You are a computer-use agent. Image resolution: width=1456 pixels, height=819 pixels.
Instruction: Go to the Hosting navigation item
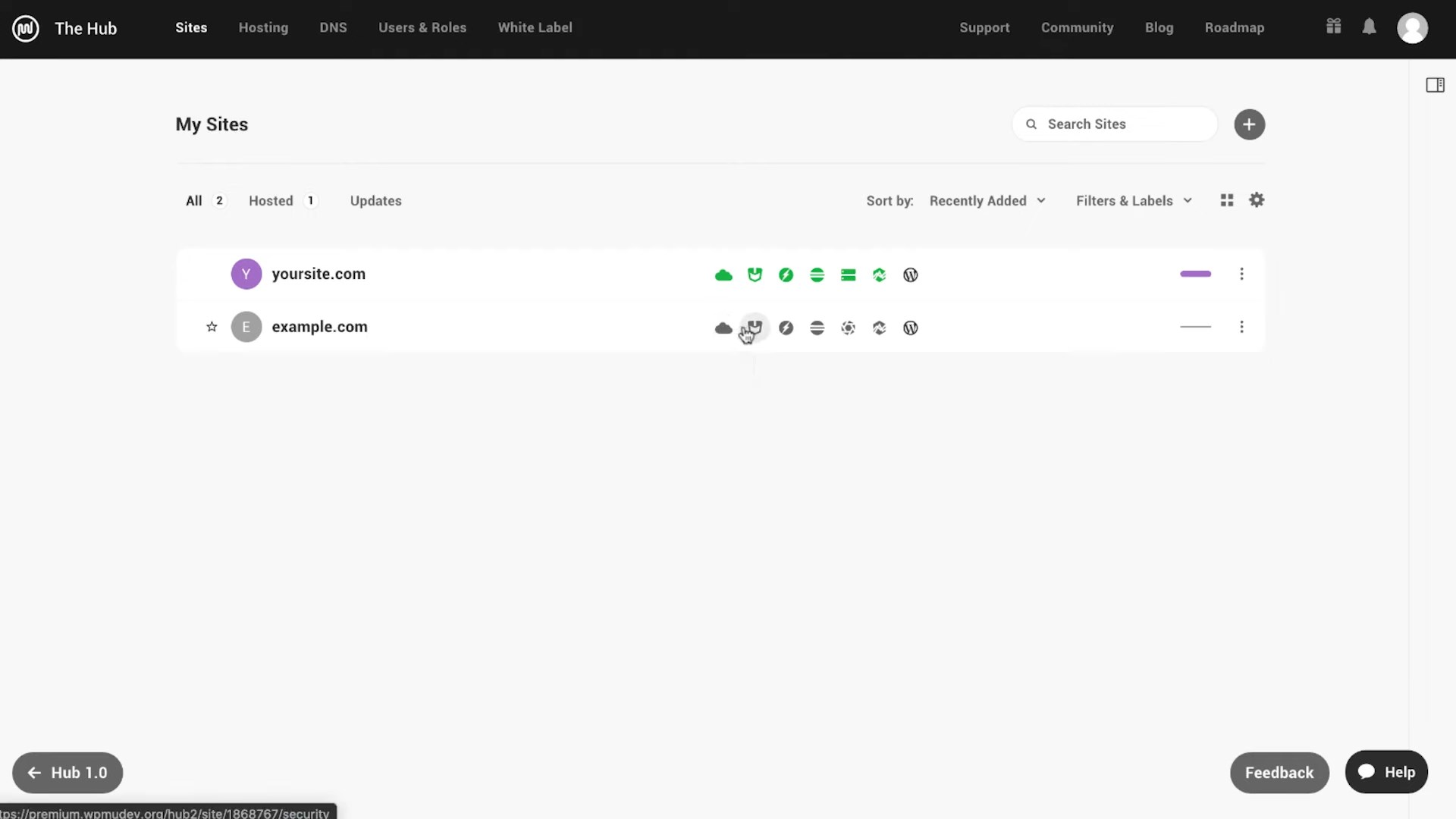(263, 27)
